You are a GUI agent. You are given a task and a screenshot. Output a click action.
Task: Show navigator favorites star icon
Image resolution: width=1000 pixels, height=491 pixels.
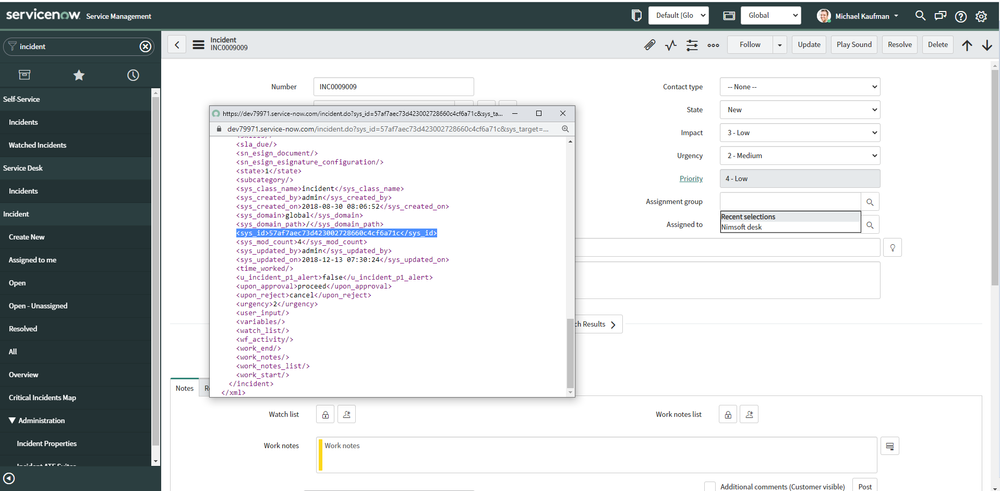pos(78,75)
